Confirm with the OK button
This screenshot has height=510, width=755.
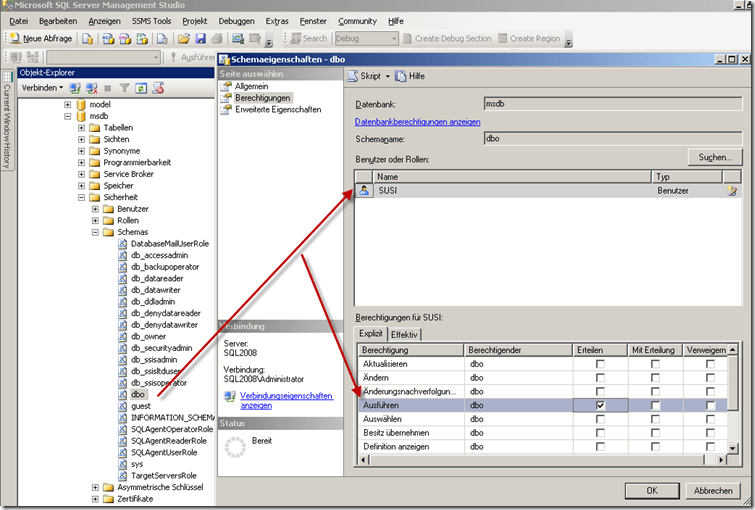coord(652,490)
